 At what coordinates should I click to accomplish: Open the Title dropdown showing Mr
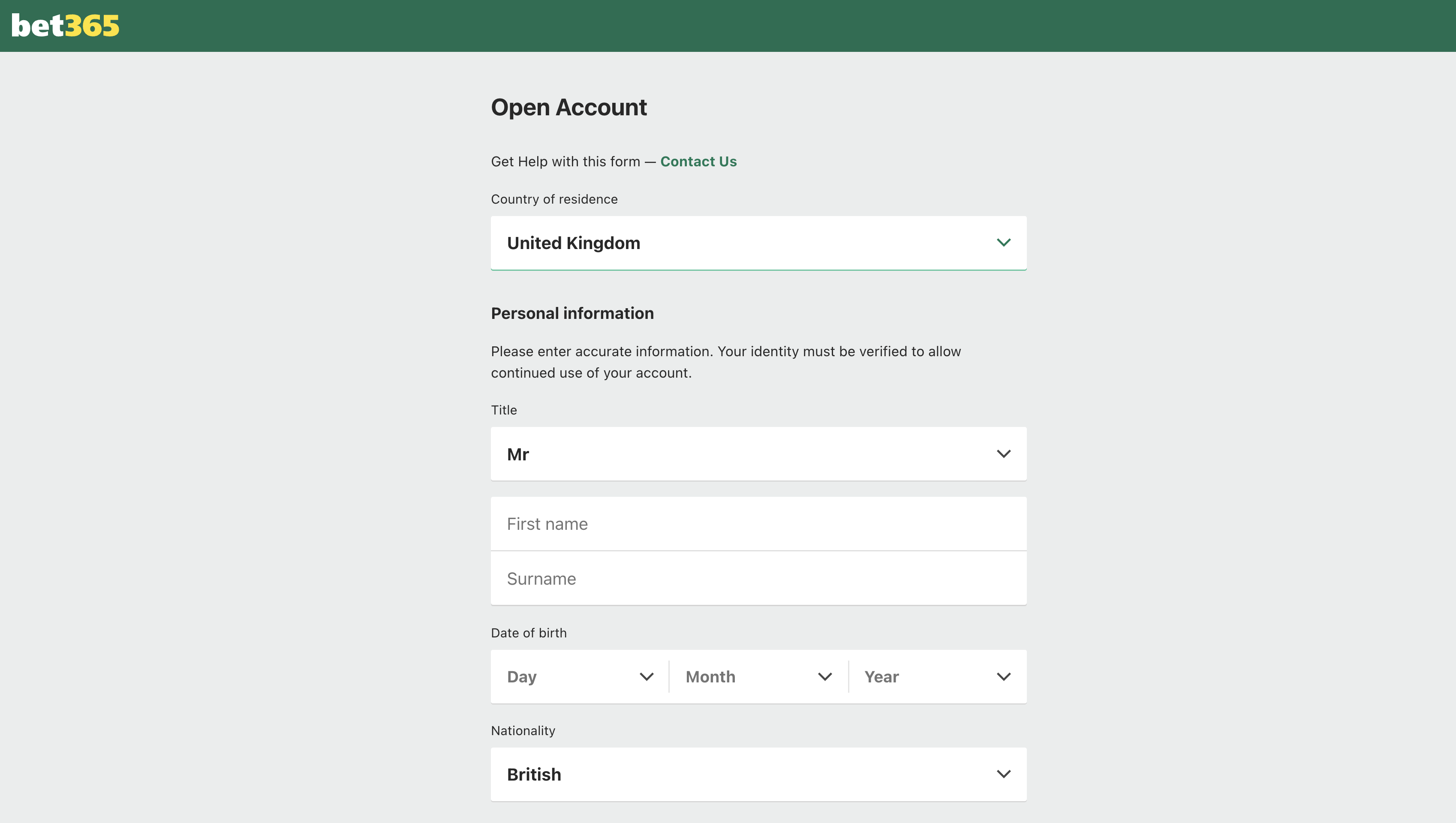tap(758, 454)
